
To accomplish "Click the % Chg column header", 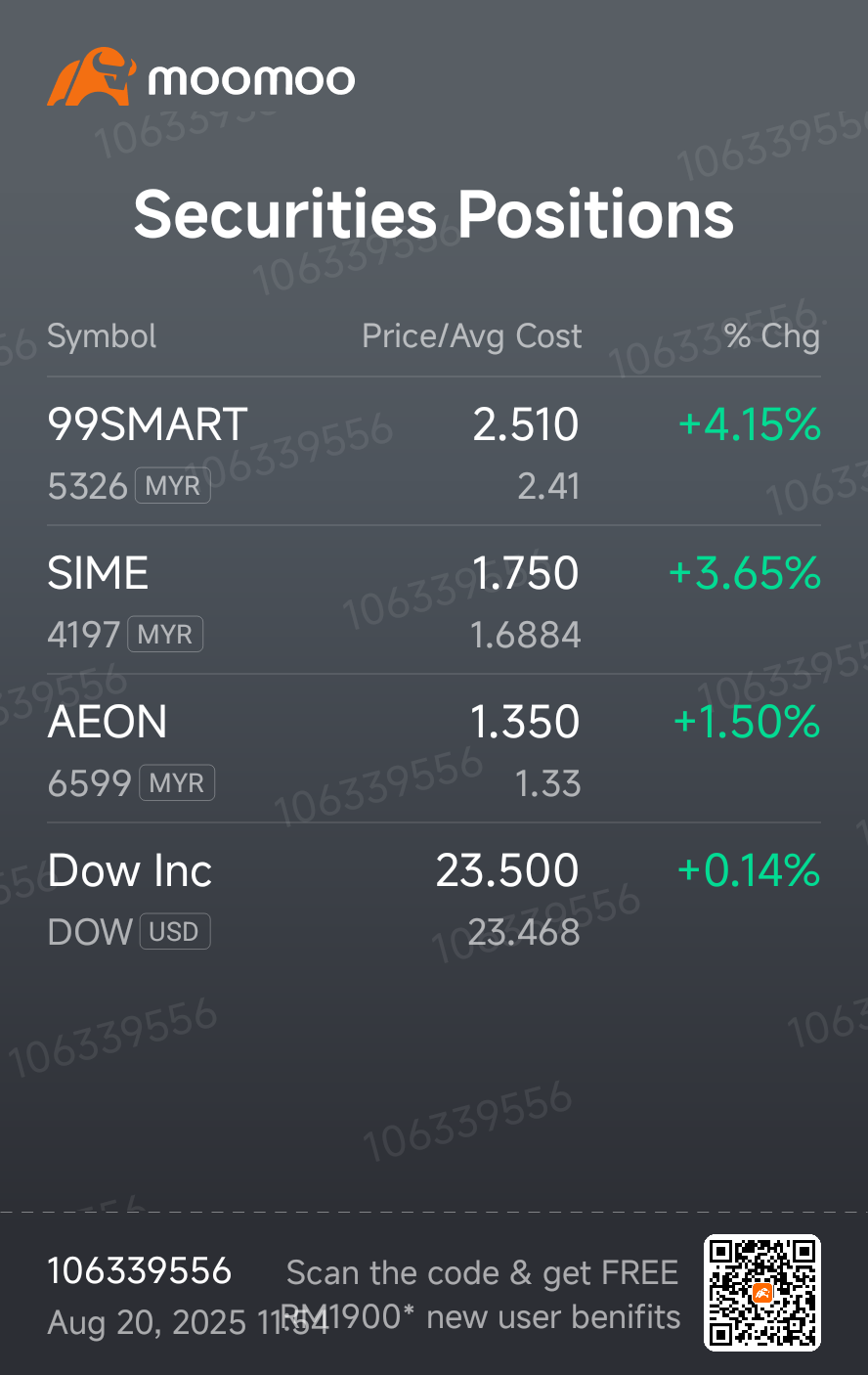I will (x=772, y=336).
